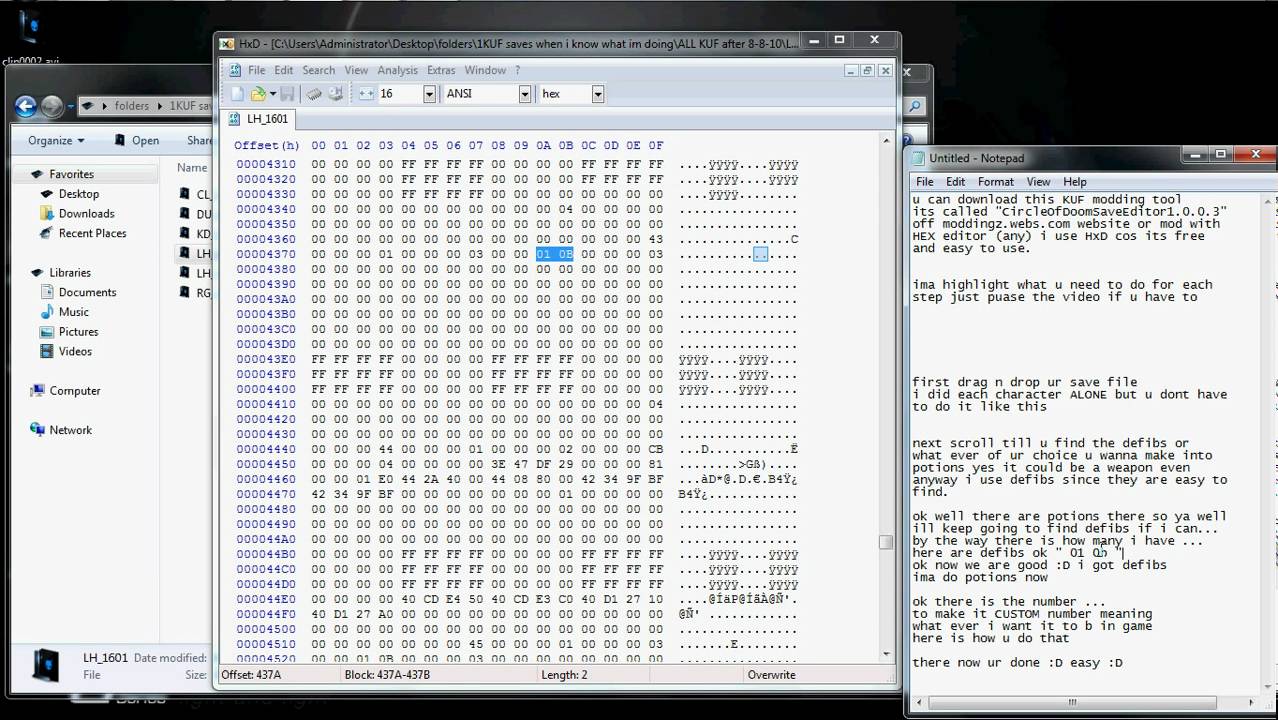
Task: Click the bytes-per-row width icon in HxD
Action: click(x=366, y=93)
